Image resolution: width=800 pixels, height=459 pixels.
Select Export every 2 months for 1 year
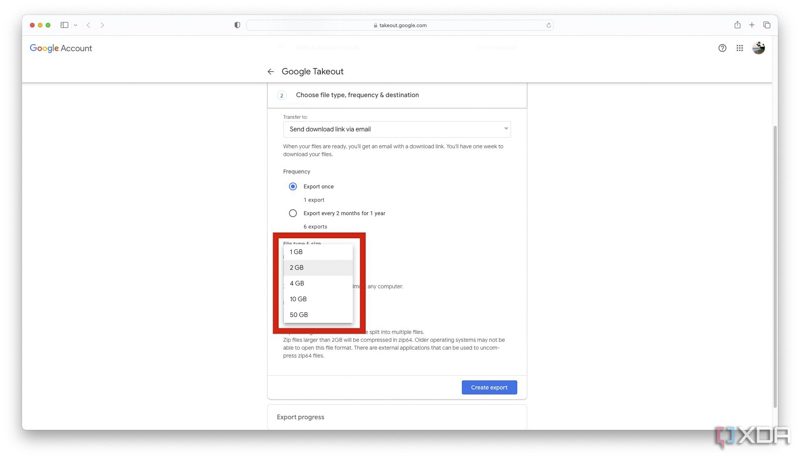[293, 213]
